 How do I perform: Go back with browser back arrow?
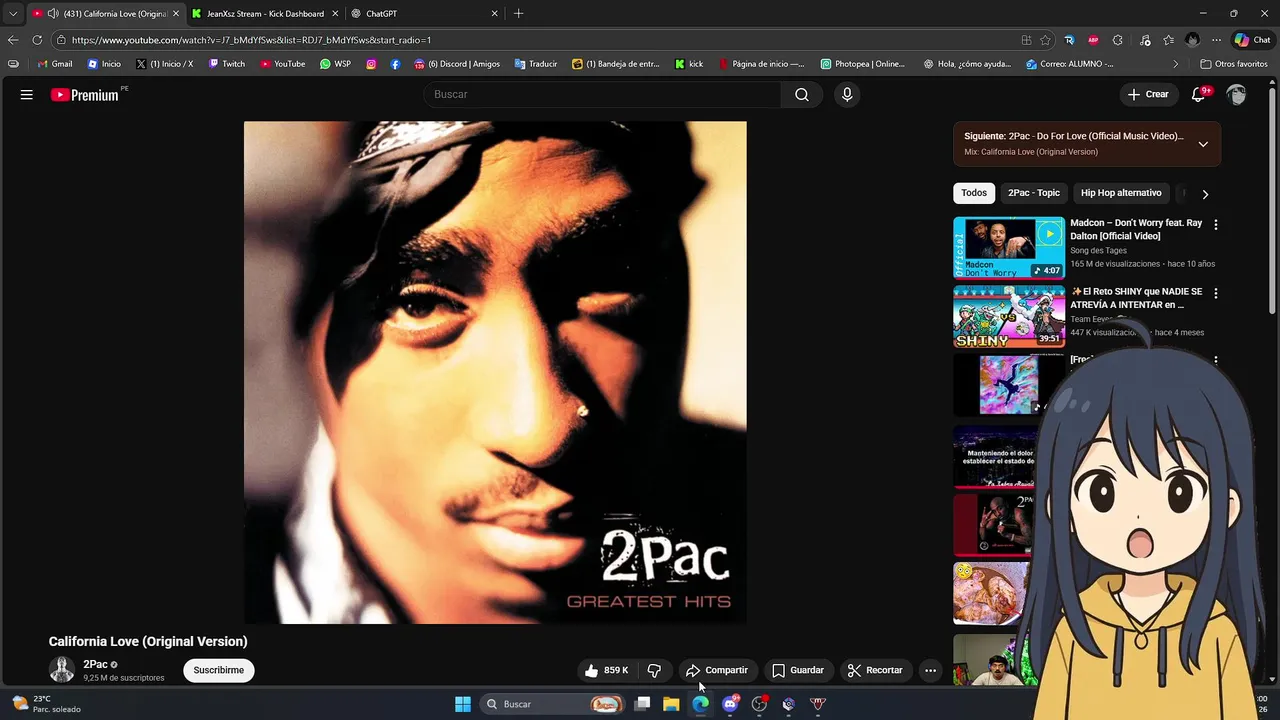[13, 40]
